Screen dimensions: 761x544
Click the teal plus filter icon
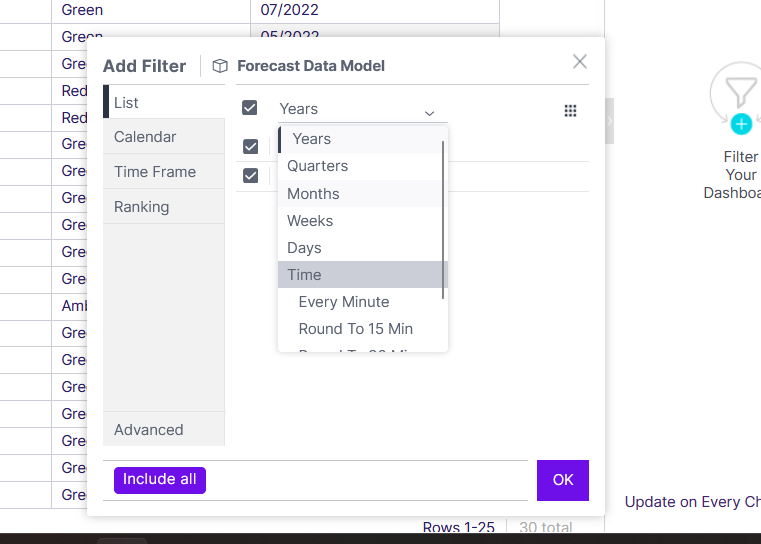741,124
